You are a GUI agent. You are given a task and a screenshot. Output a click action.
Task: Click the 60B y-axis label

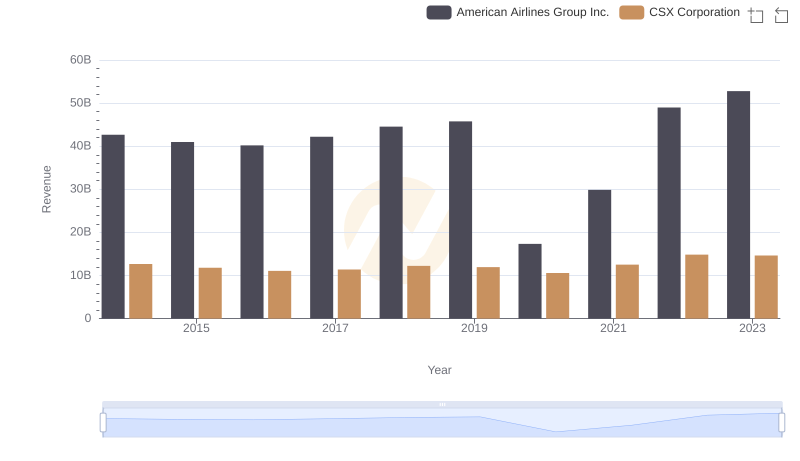[81, 60]
